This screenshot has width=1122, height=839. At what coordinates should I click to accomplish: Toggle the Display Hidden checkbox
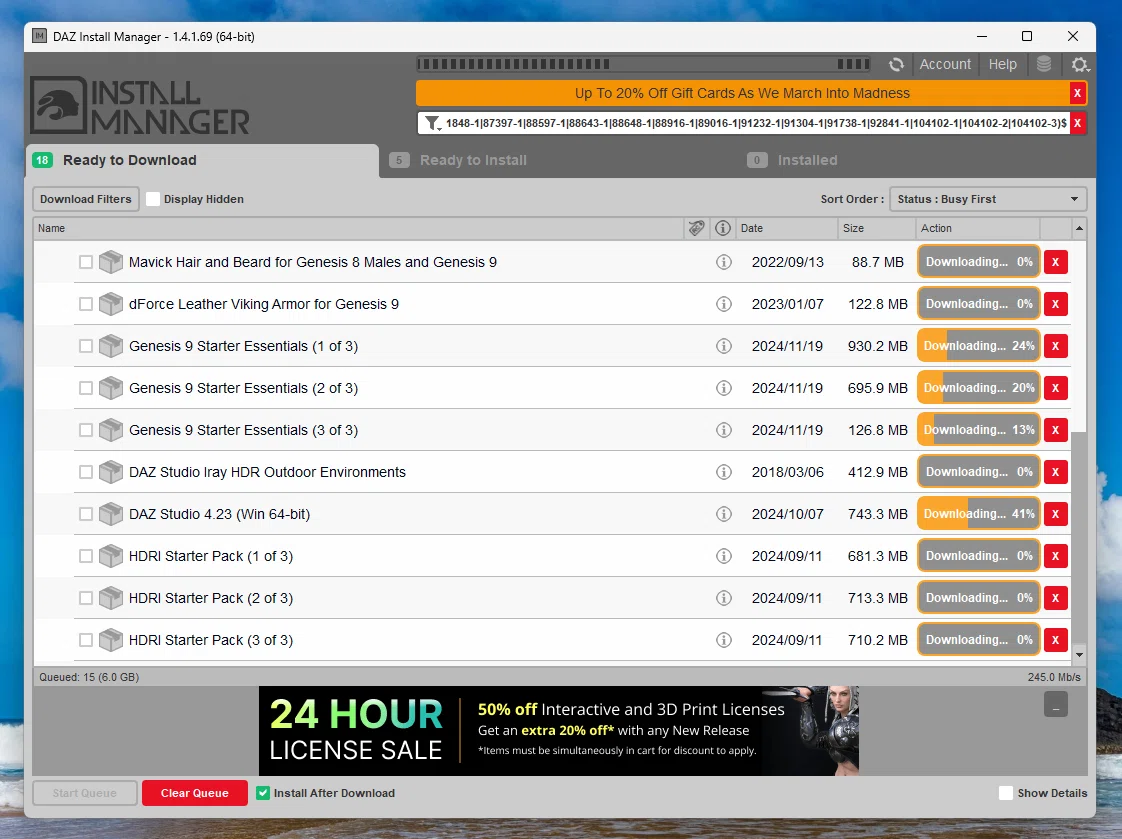[152, 199]
